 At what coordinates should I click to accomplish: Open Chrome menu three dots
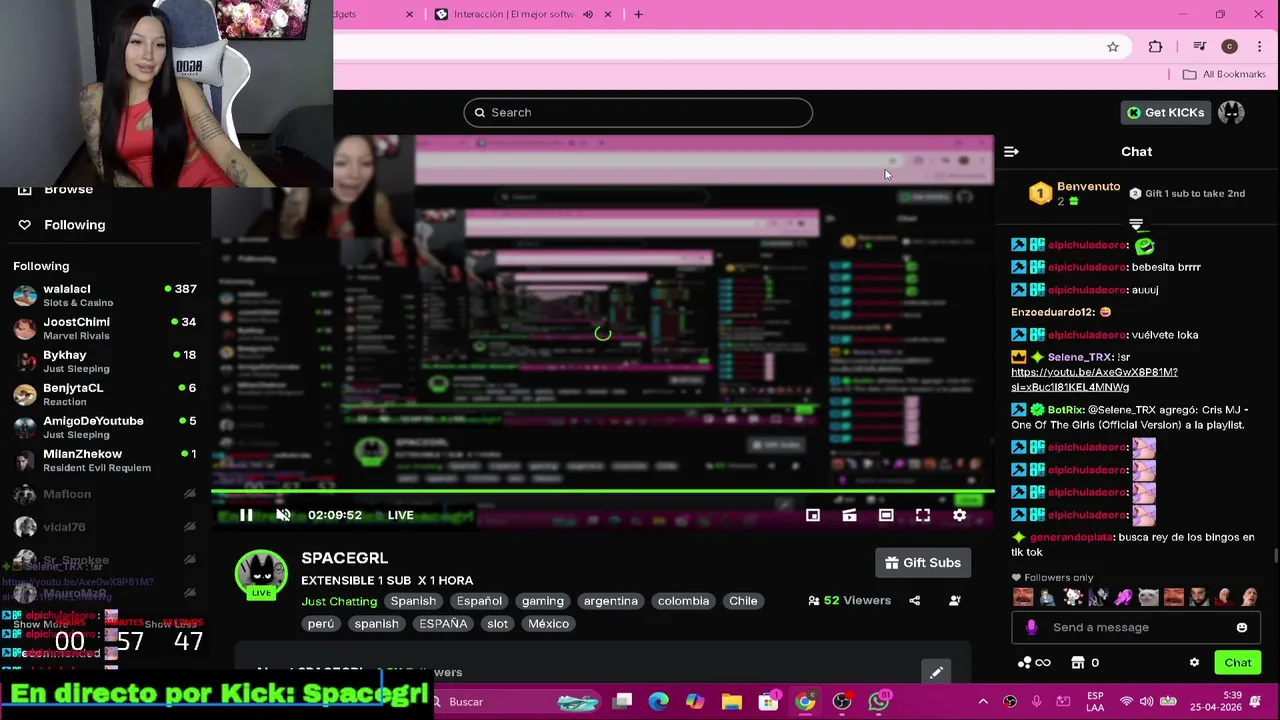click(x=1259, y=47)
